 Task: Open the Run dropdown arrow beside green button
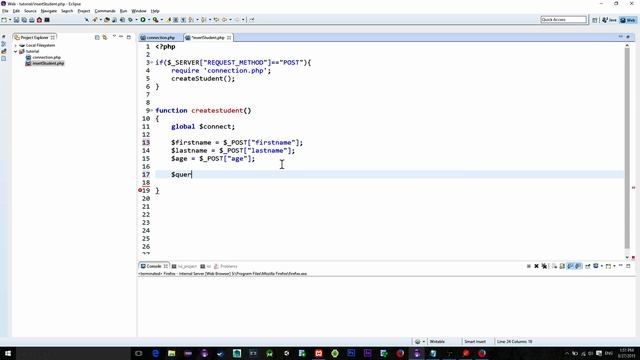(x=149, y=20)
